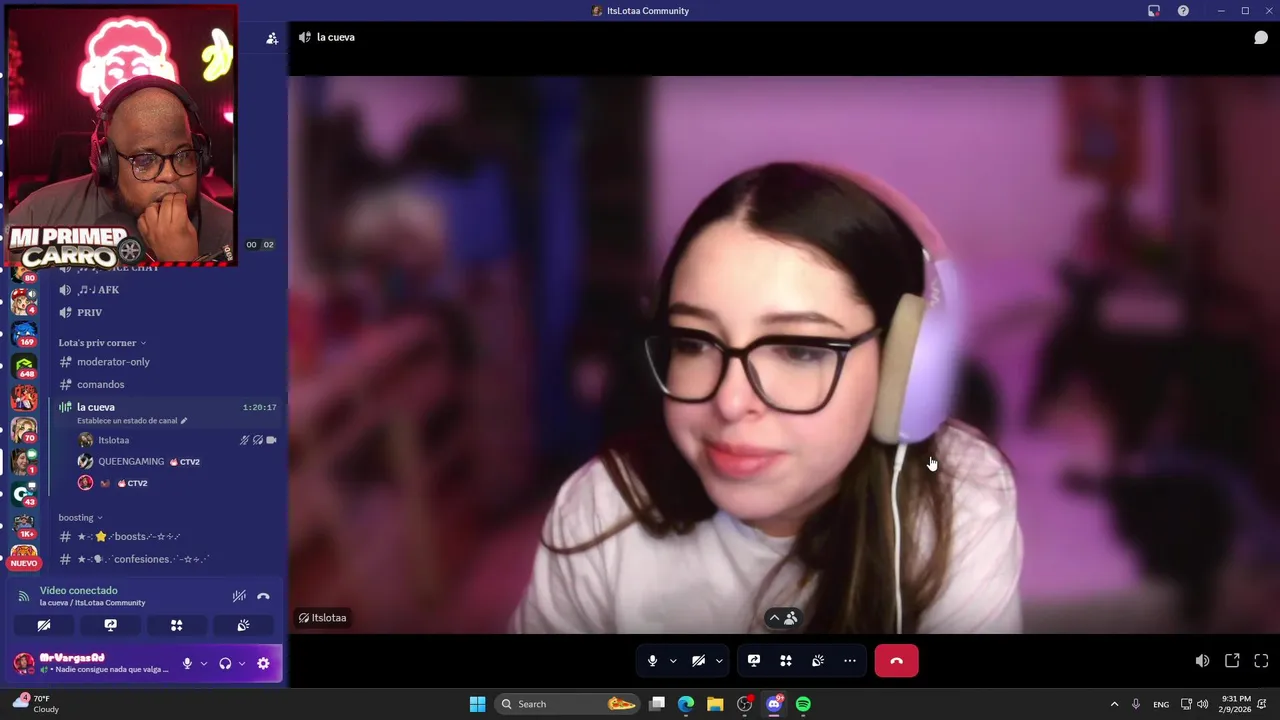Click Video conectado connection status

pyautogui.click(x=78, y=591)
